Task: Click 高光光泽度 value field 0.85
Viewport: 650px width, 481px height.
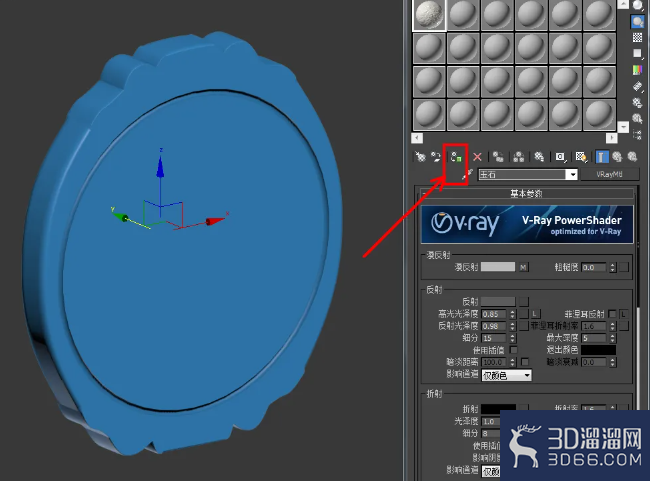Action: pyautogui.click(x=494, y=314)
